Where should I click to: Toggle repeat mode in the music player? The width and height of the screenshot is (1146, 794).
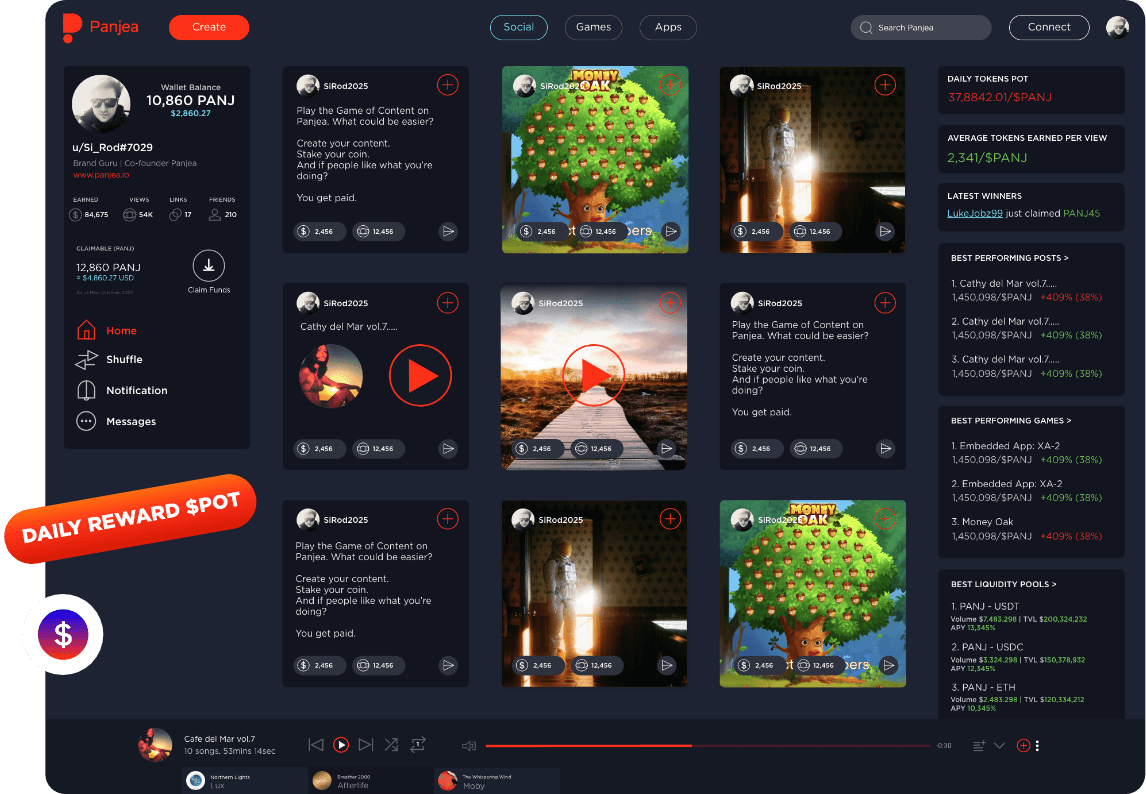[x=417, y=744]
